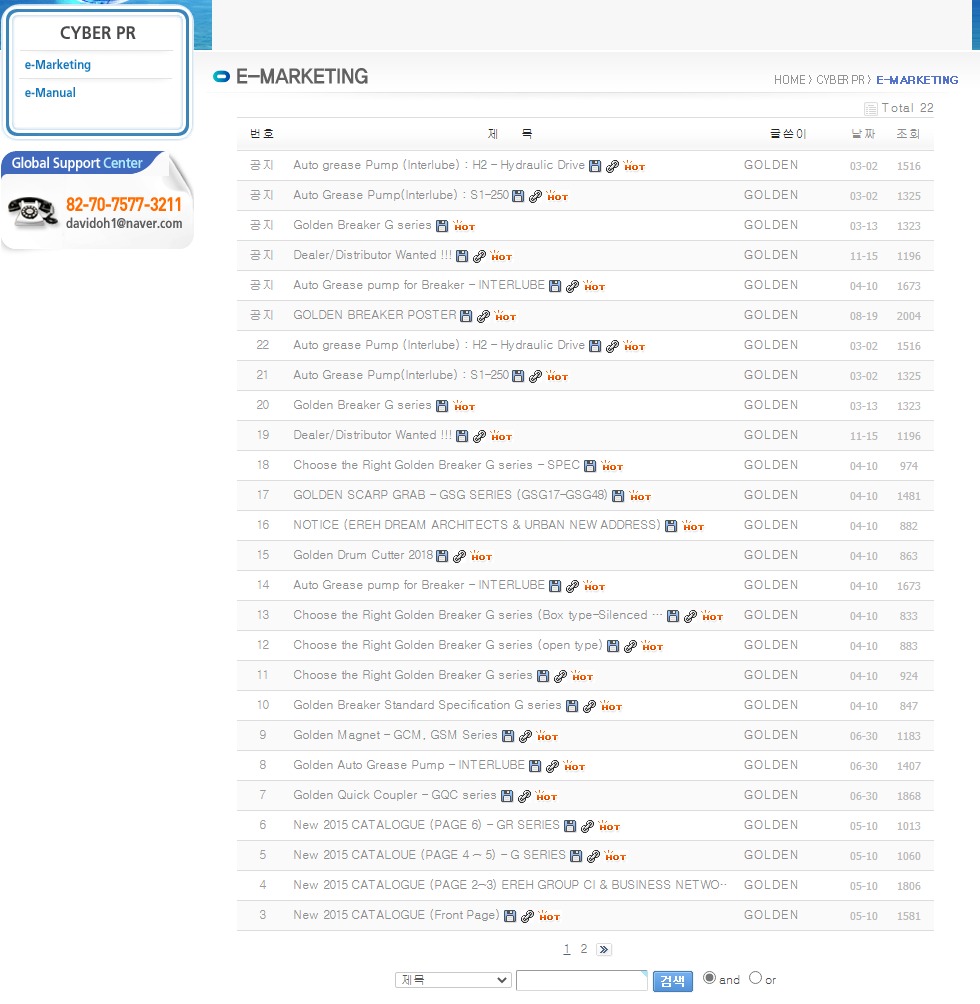Image resolution: width=980 pixels, height=1004 pixels.
Task: Open e-Manual in the CYBER PR menu
Action: pos(50,93)
